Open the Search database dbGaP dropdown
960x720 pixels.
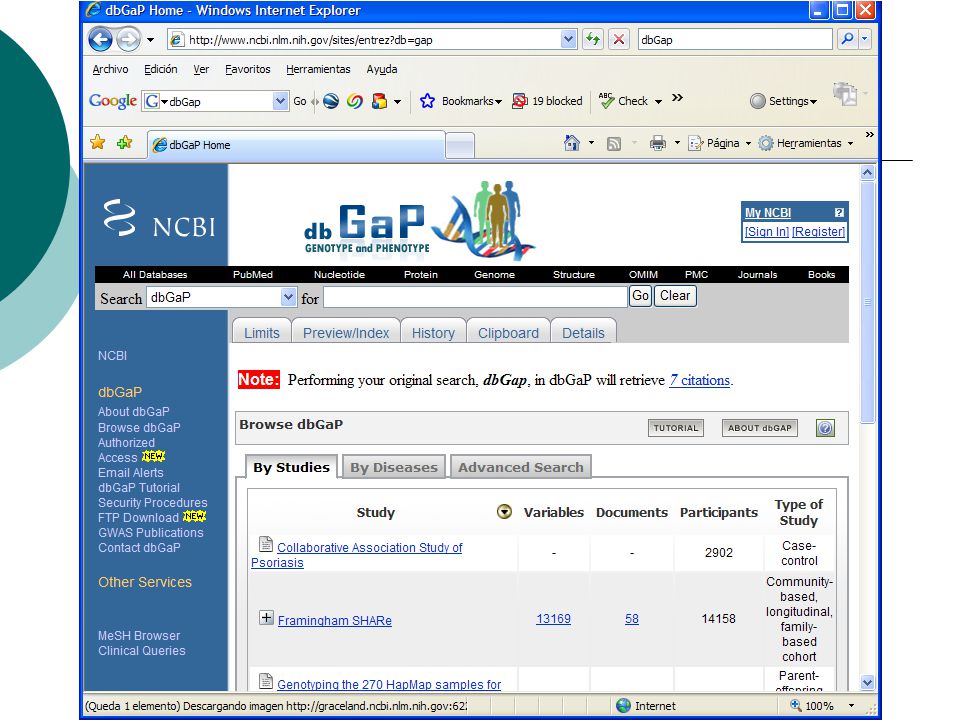[x=288, y=298]
